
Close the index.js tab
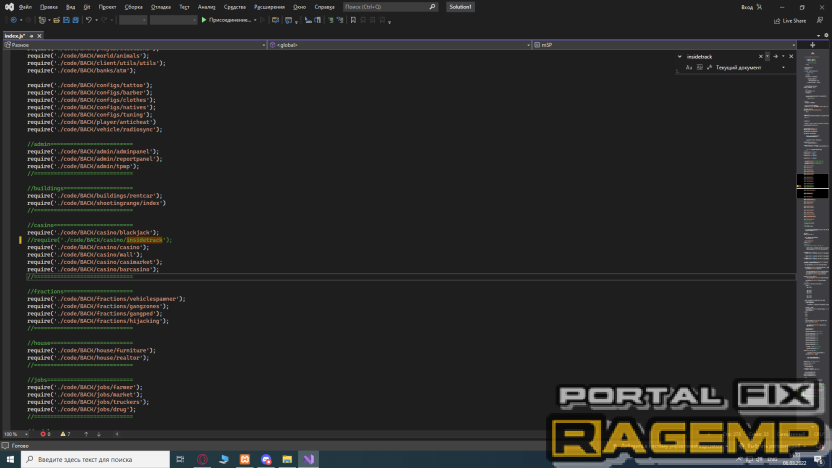click(x=39, y=36)
